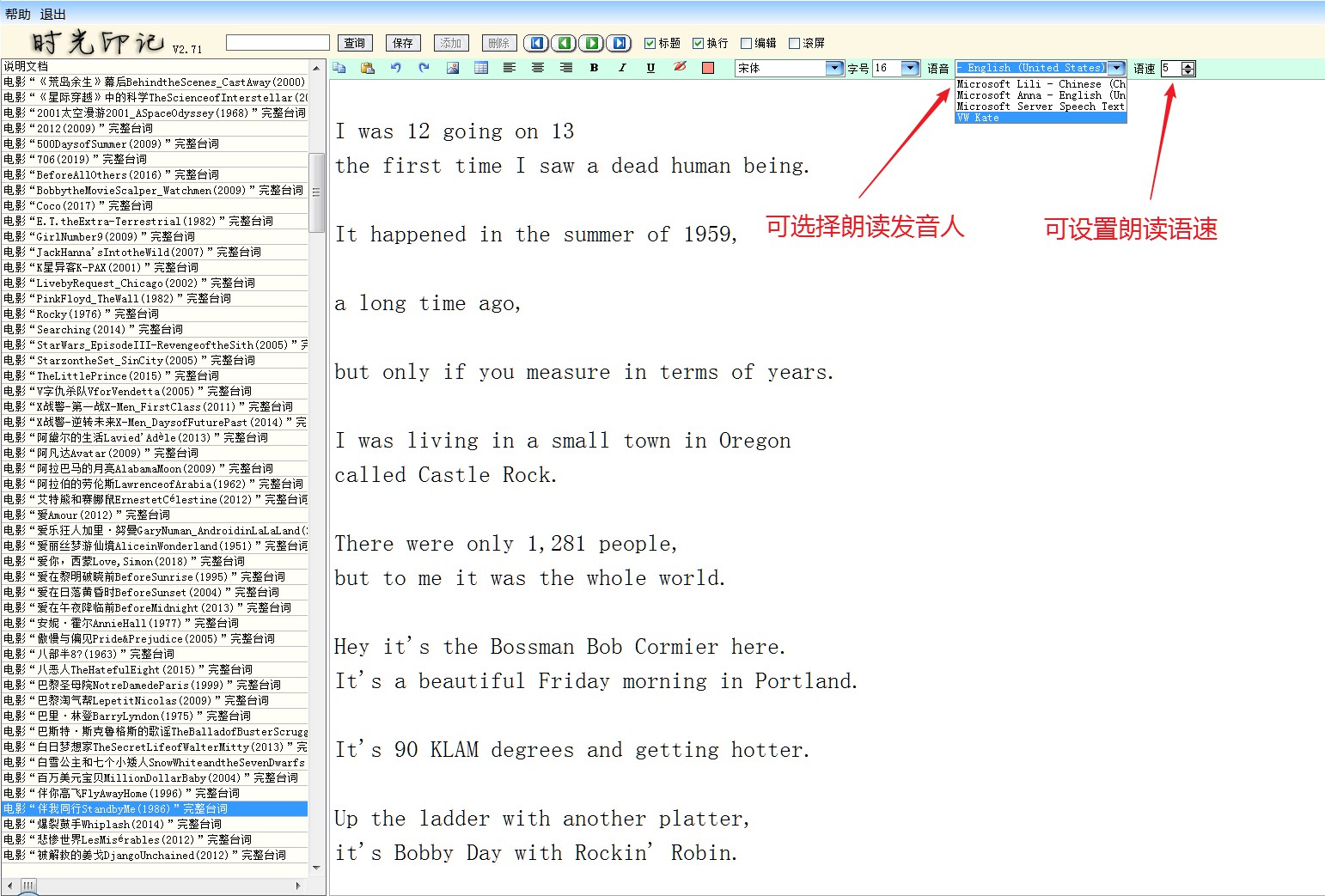1325x896 pixels.
Task: Click the 保存 button
Action: pyautogui.click(x=403, y=43)
